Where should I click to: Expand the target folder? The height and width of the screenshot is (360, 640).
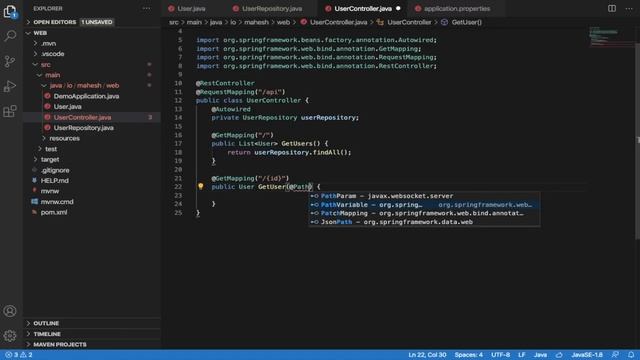click(x=50, y=160)
